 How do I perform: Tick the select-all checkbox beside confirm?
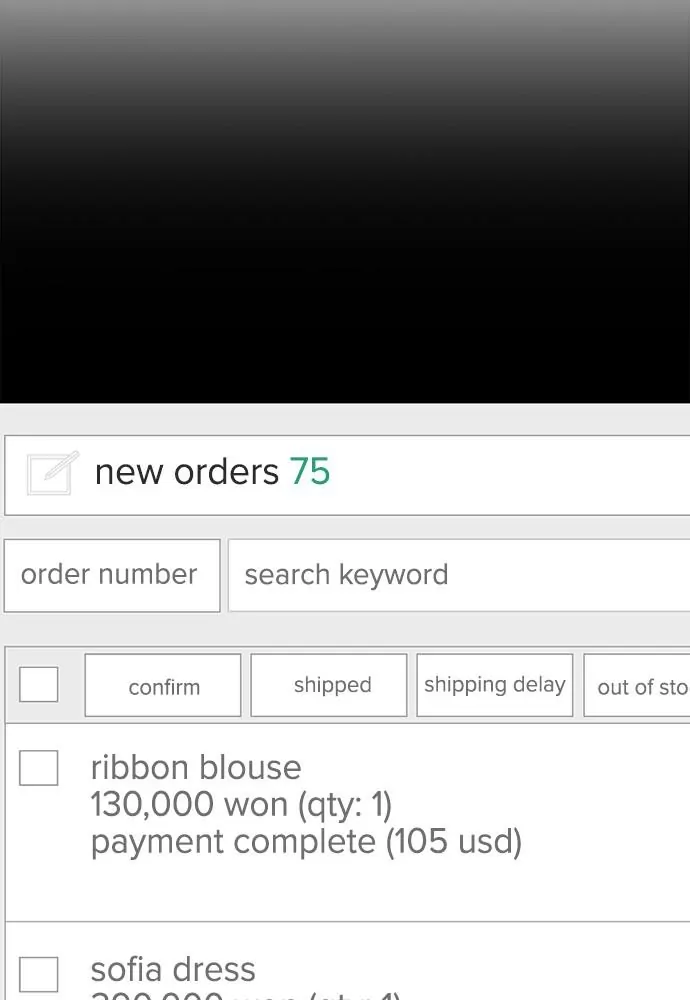tap(39, 685)
